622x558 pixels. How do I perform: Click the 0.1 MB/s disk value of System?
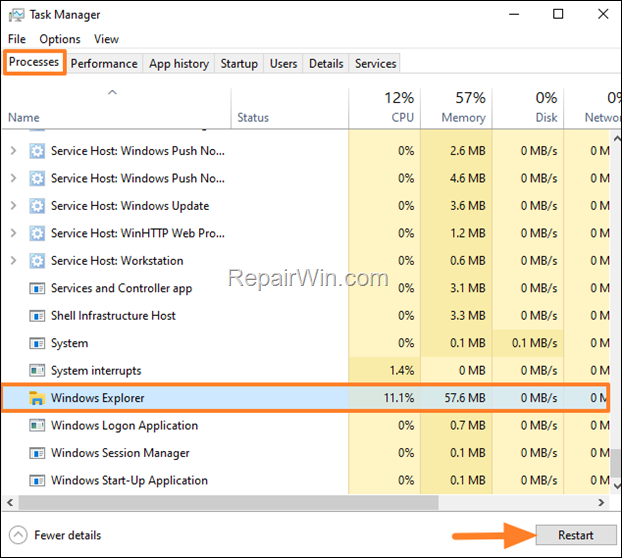pyautogui.click(x=534, y=343)
